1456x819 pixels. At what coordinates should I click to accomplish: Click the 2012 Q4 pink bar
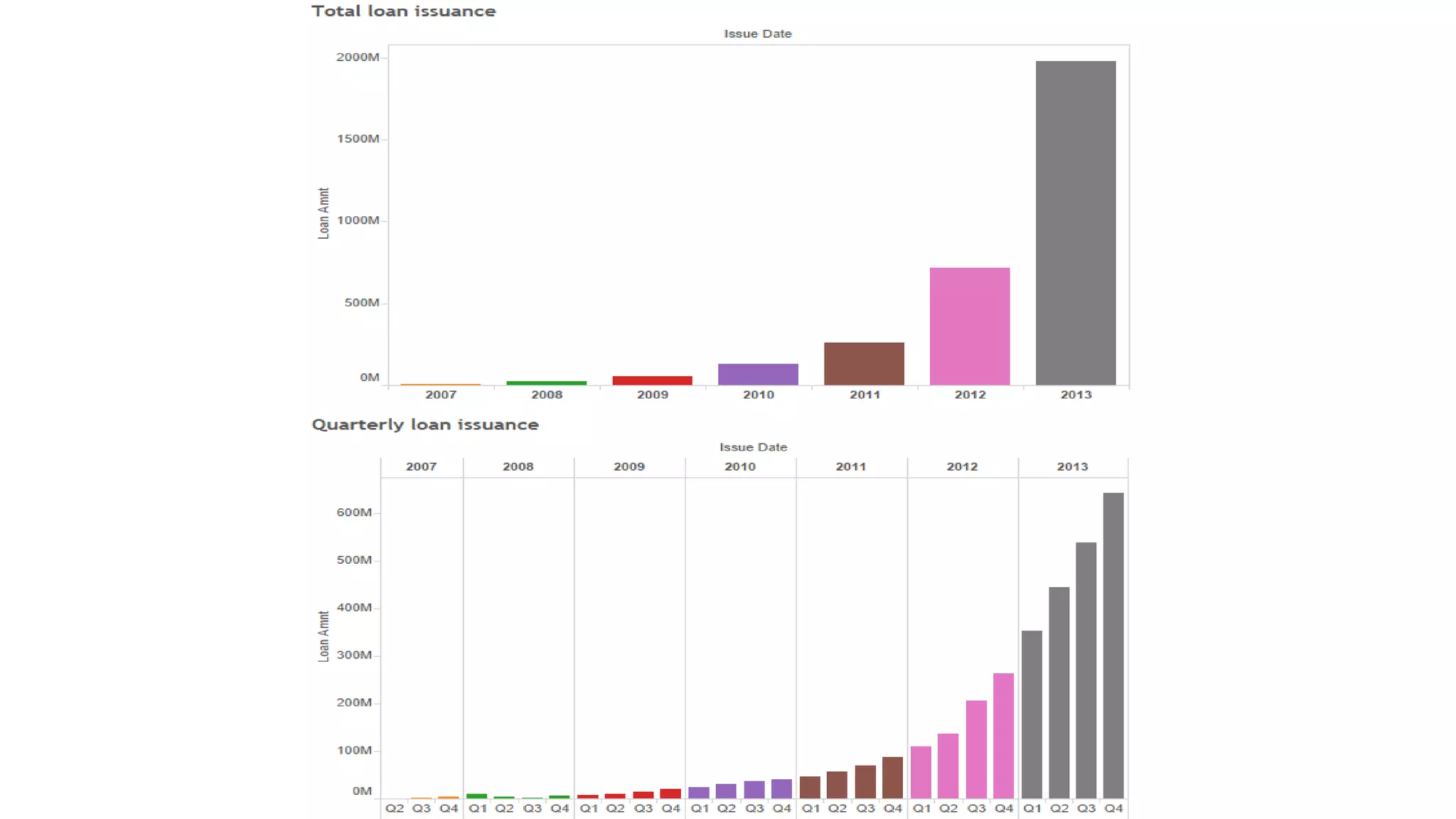[x=1003, y=736]
